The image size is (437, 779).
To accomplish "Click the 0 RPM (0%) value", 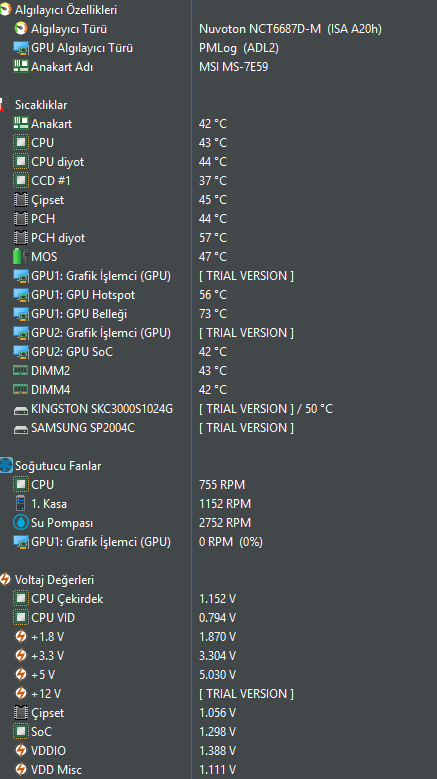I will (x=231, y=542).
